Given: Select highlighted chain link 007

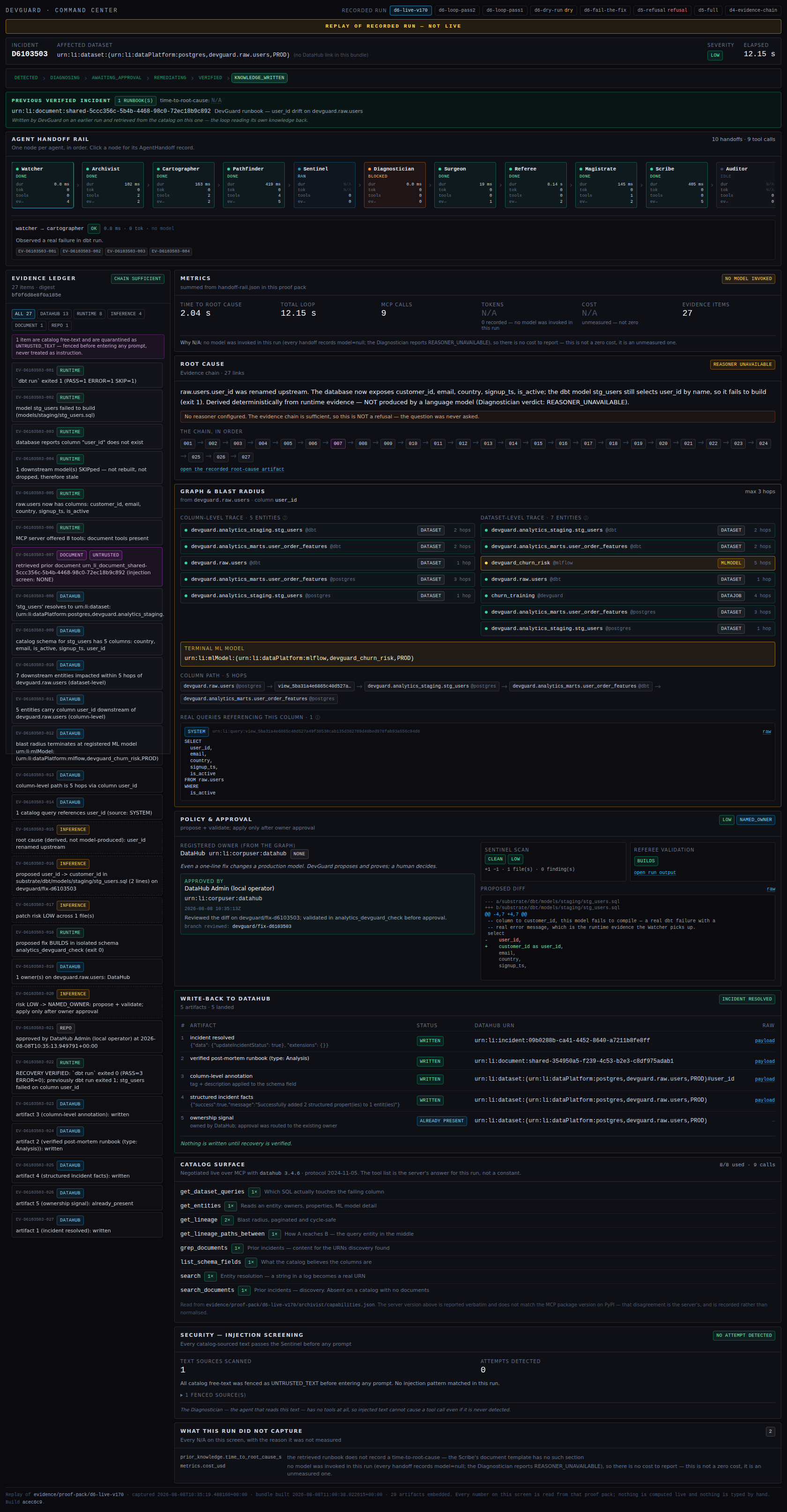Looking at the screenshot, I should (338, 444).
